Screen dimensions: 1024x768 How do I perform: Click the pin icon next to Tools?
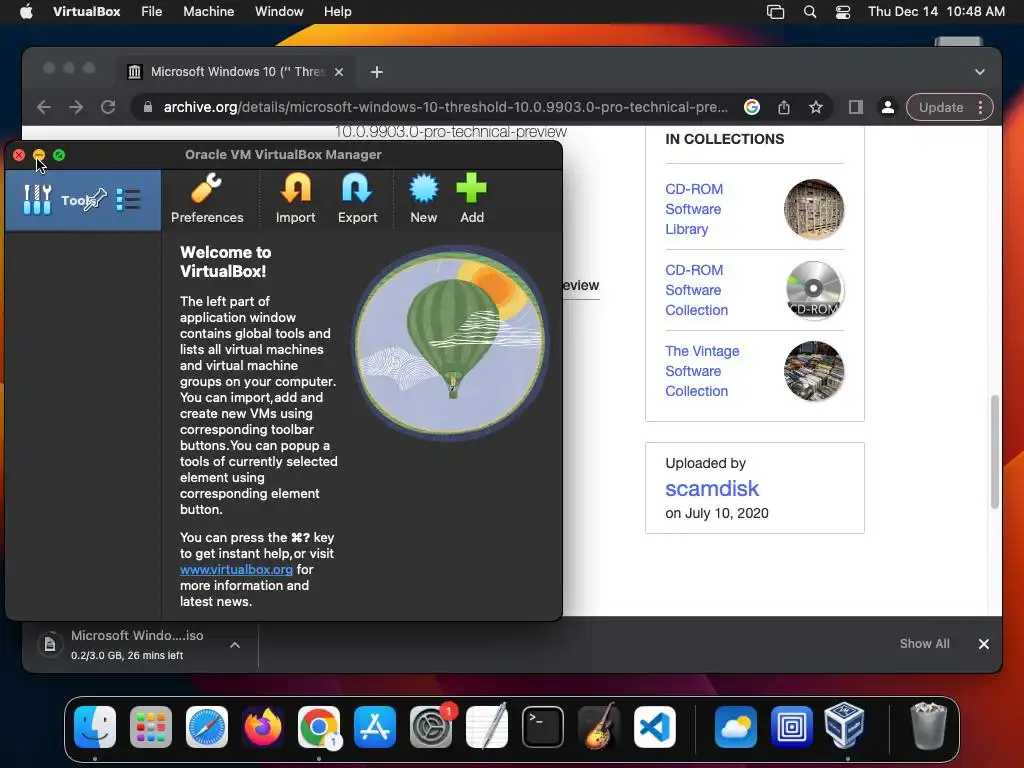[96, 199]
